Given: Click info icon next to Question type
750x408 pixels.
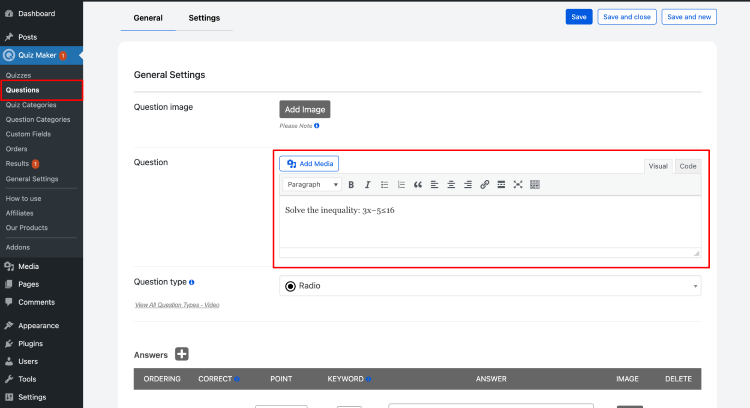Looking at the screenshot, I should tap(192, 282).
